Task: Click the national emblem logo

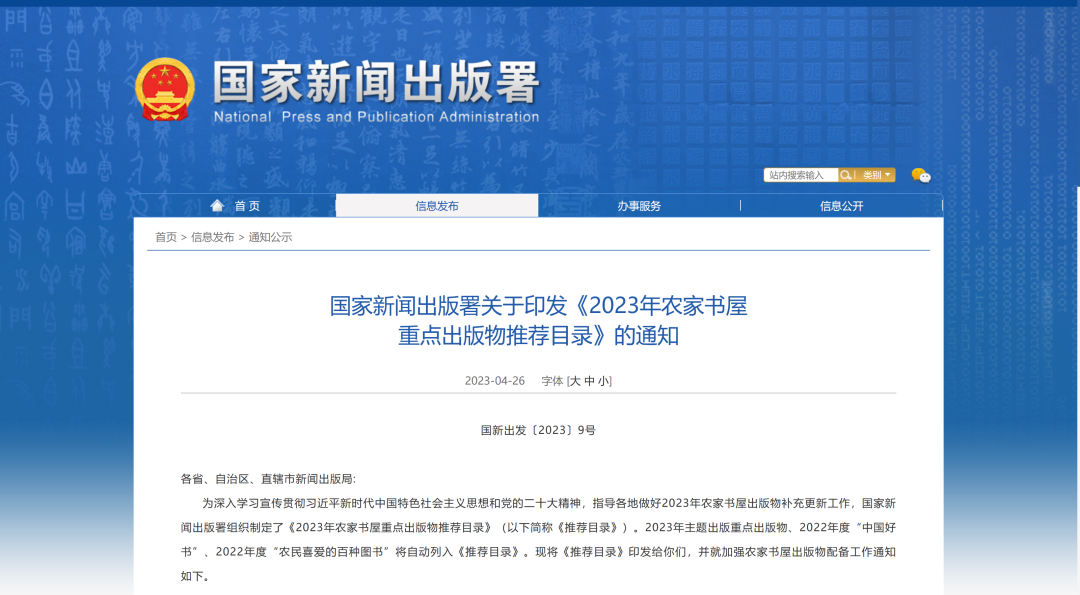Action: click(x=165, y=90)
